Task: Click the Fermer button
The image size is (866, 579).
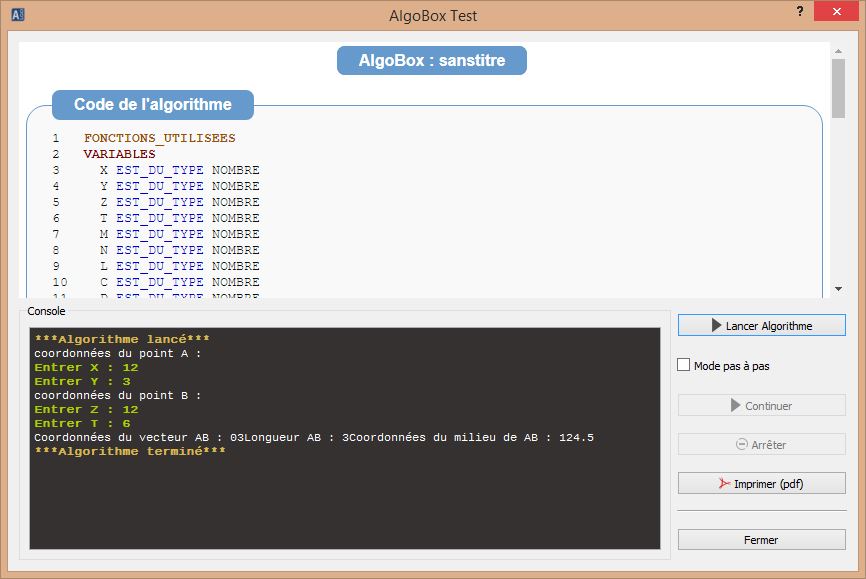Action: [x=762, y=540]
